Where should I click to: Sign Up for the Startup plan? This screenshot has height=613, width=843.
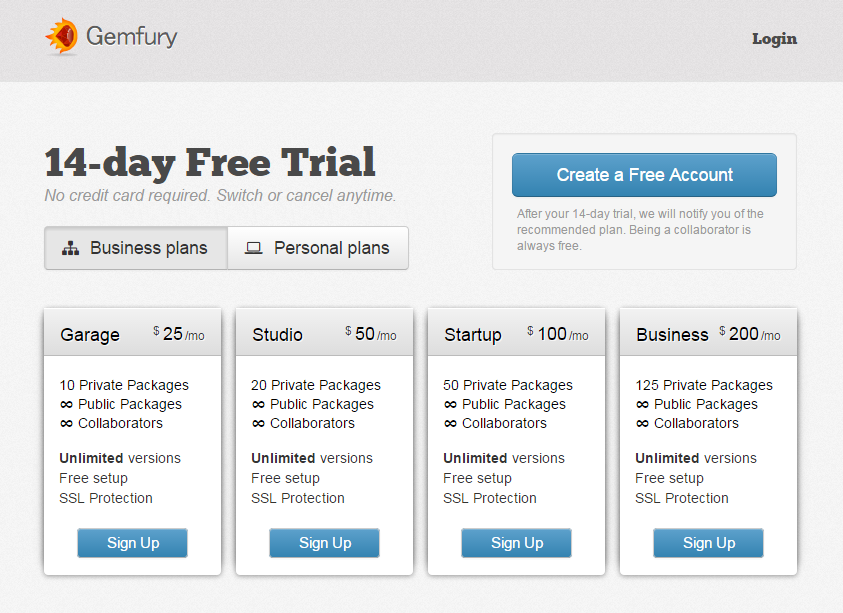click(x=516, y=543)
